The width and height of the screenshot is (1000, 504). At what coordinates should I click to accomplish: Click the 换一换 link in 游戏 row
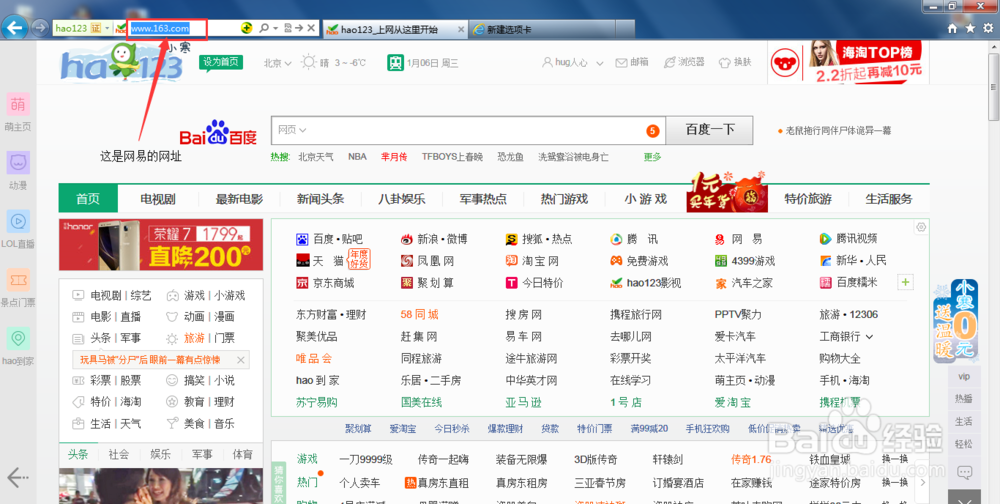point(895,459)
